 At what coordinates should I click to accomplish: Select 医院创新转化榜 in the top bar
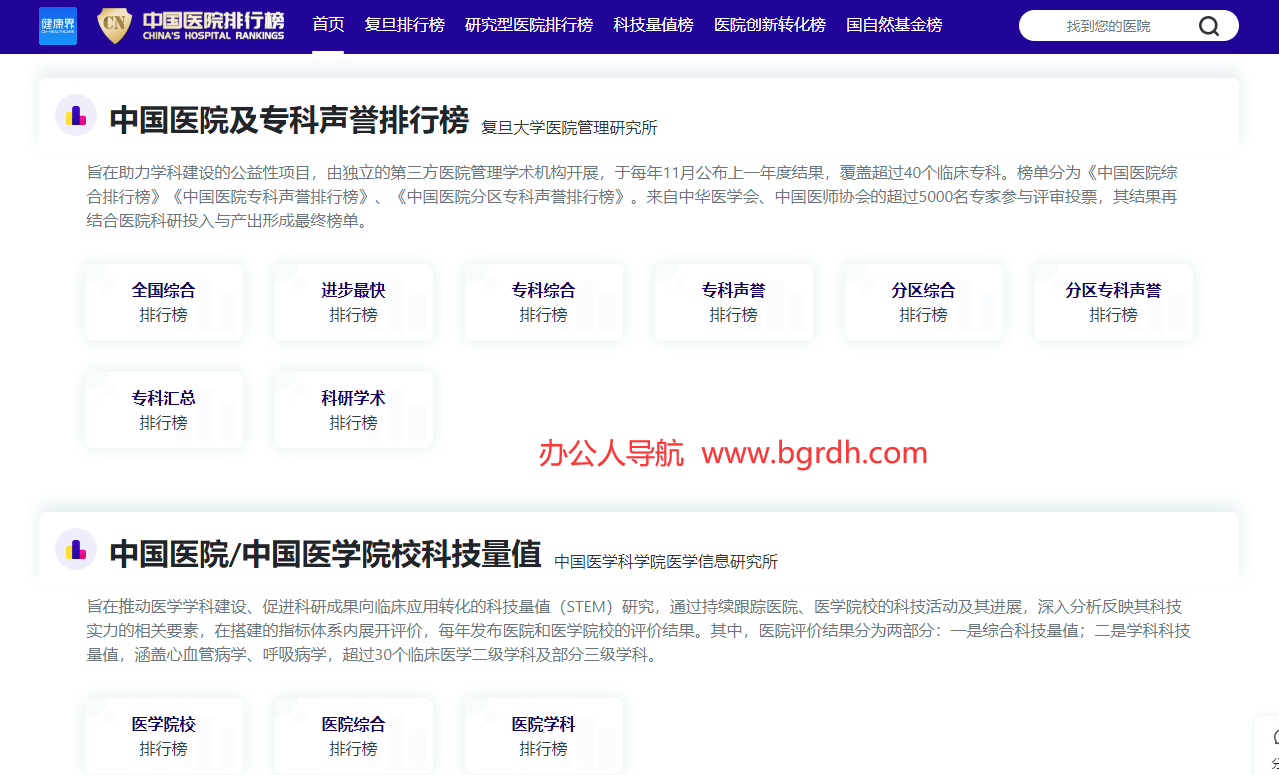(x=770, y=25)
